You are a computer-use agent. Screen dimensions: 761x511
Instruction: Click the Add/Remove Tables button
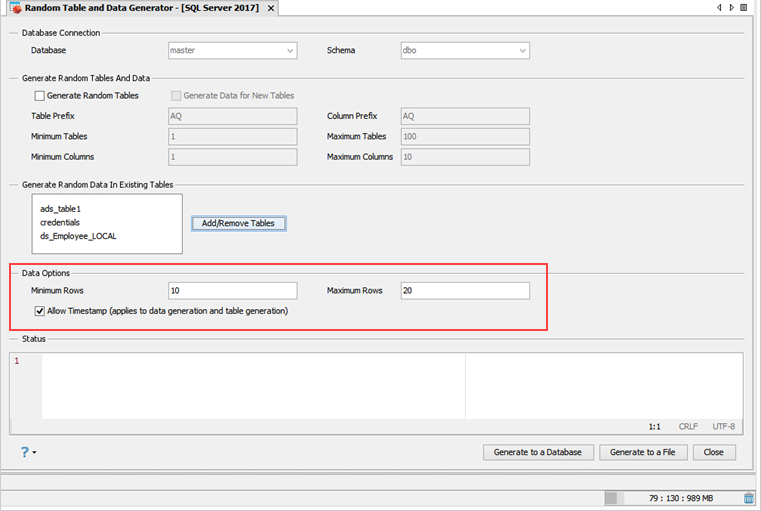238,223
